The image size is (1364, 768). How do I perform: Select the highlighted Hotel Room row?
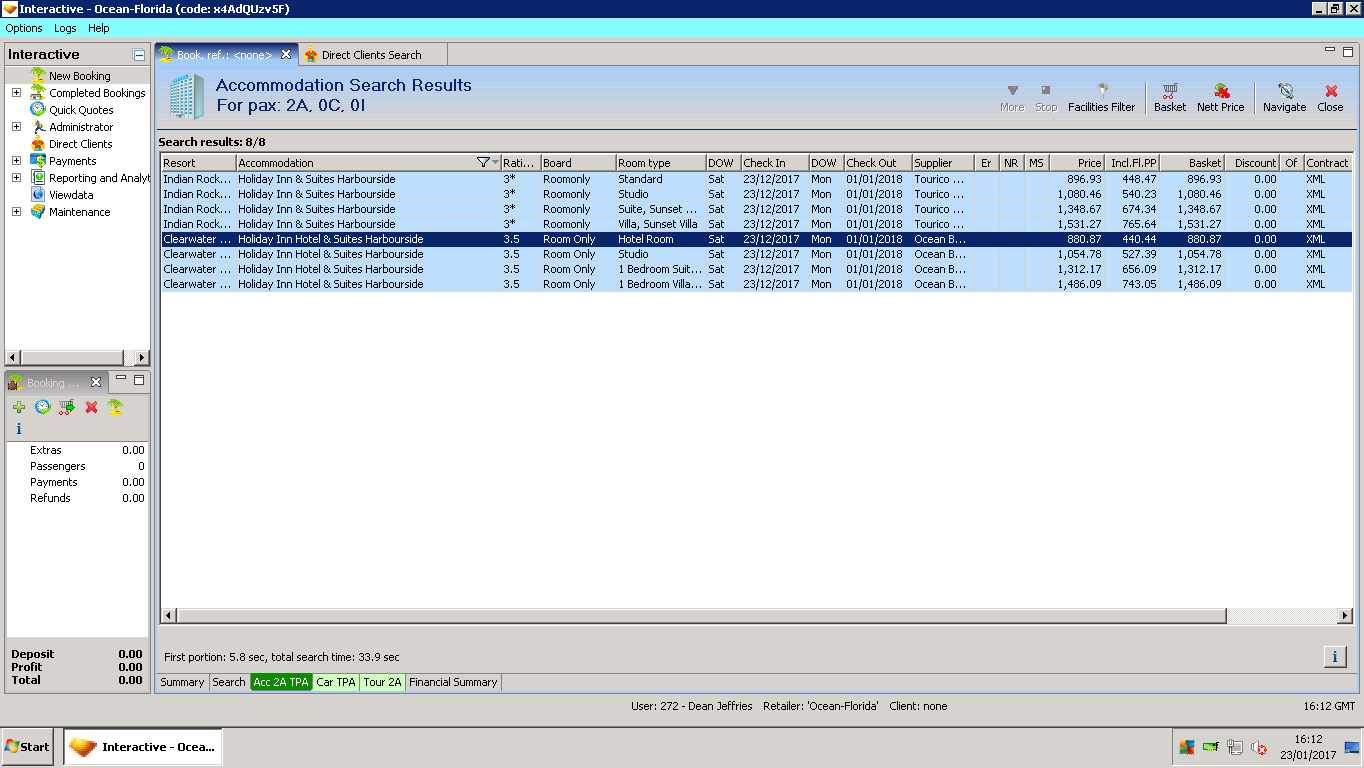pos(756,239)
